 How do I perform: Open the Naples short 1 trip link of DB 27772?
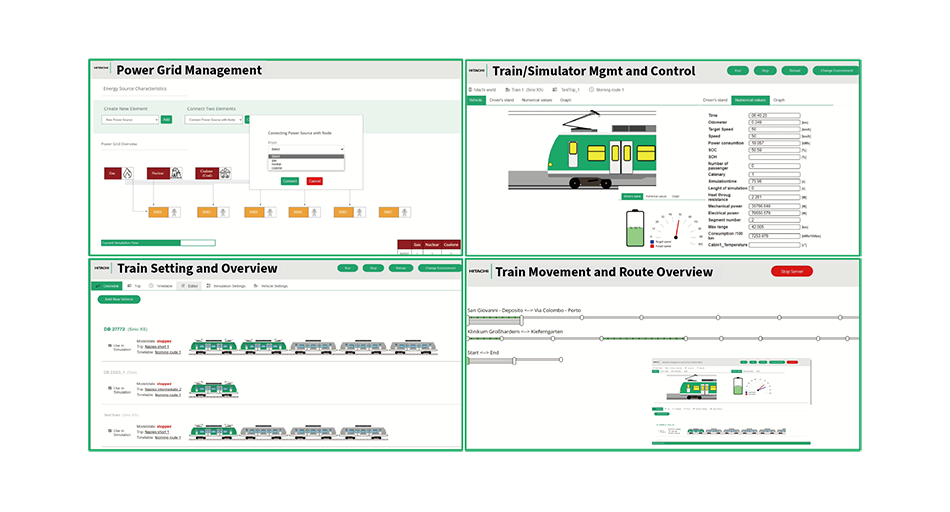(157, 347)
